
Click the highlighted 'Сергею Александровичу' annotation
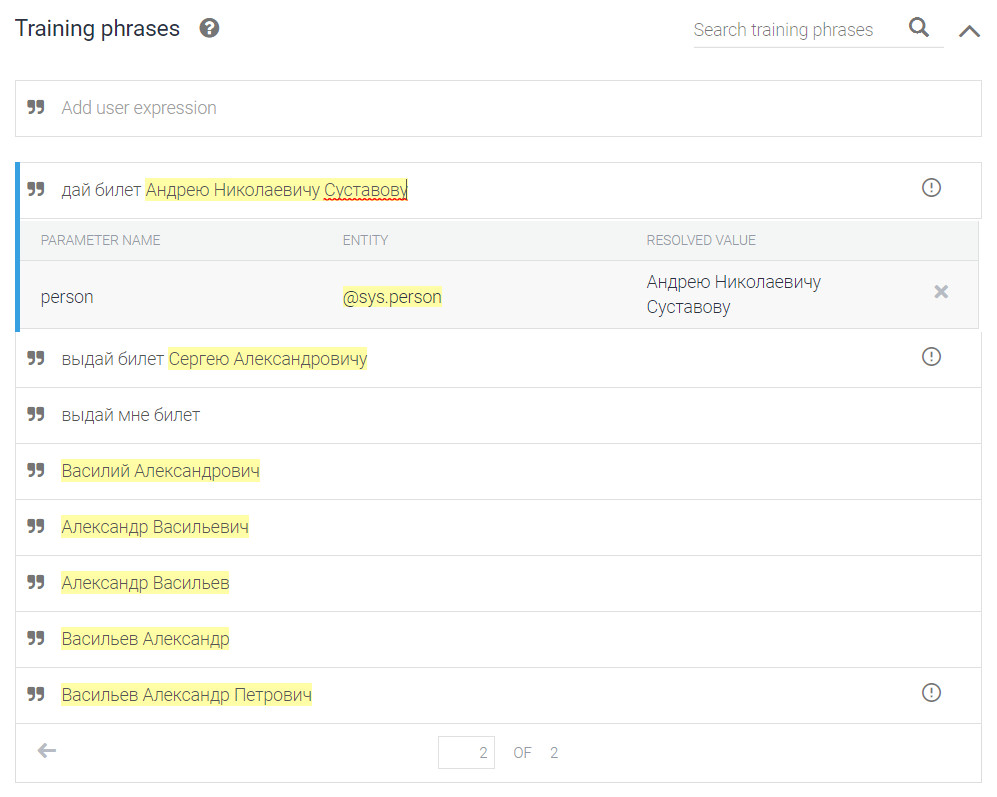point(267,359)
